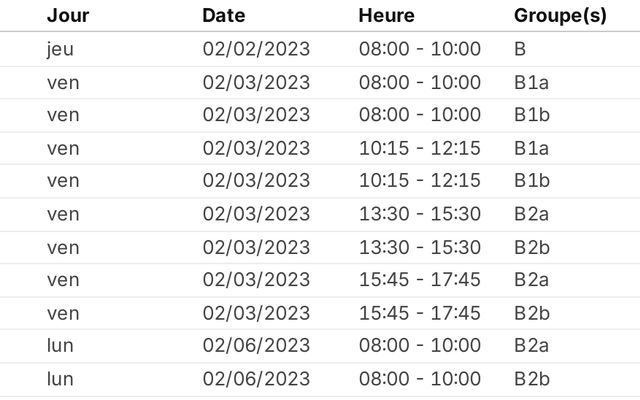This screenshot has height=400, width=640.
Task: Select B2b in the 13:30 - 15:30 row
Action: pyautogui.click(x=531, y=247)
